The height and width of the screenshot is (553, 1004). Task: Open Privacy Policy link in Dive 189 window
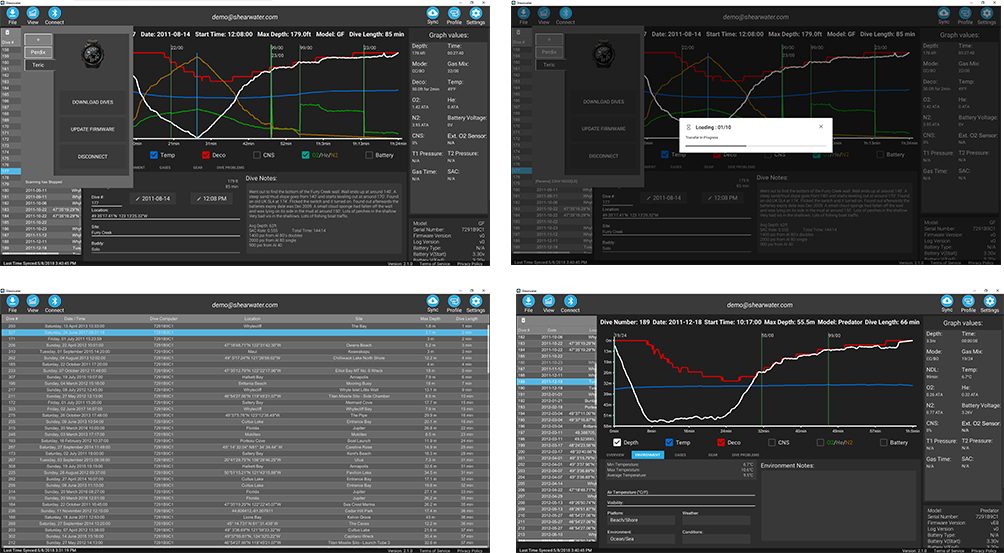(x=985, y=550)
